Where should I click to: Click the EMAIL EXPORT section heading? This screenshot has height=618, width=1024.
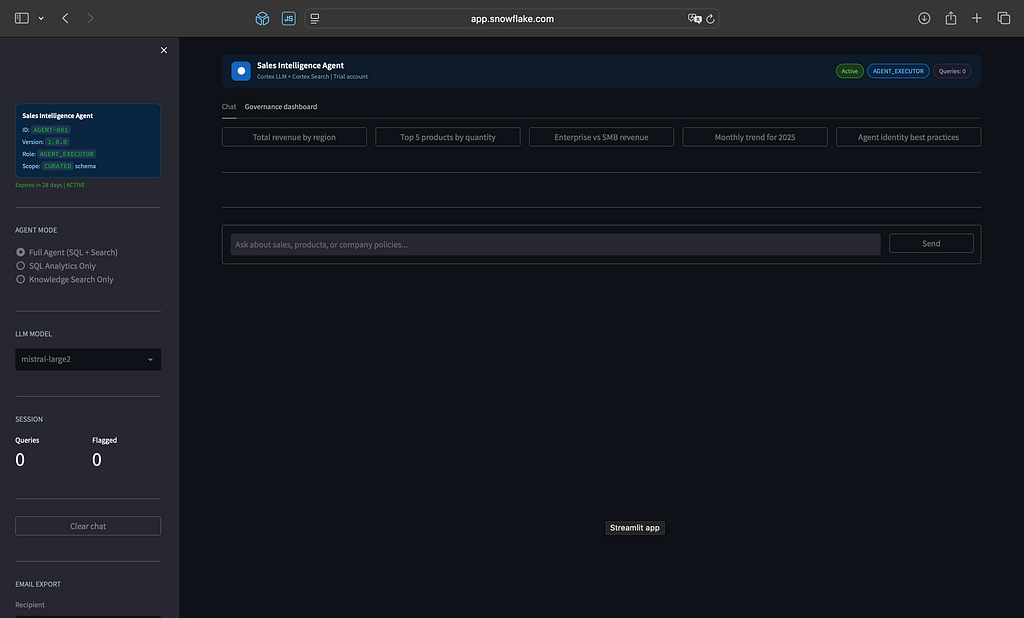click(38, 584)
